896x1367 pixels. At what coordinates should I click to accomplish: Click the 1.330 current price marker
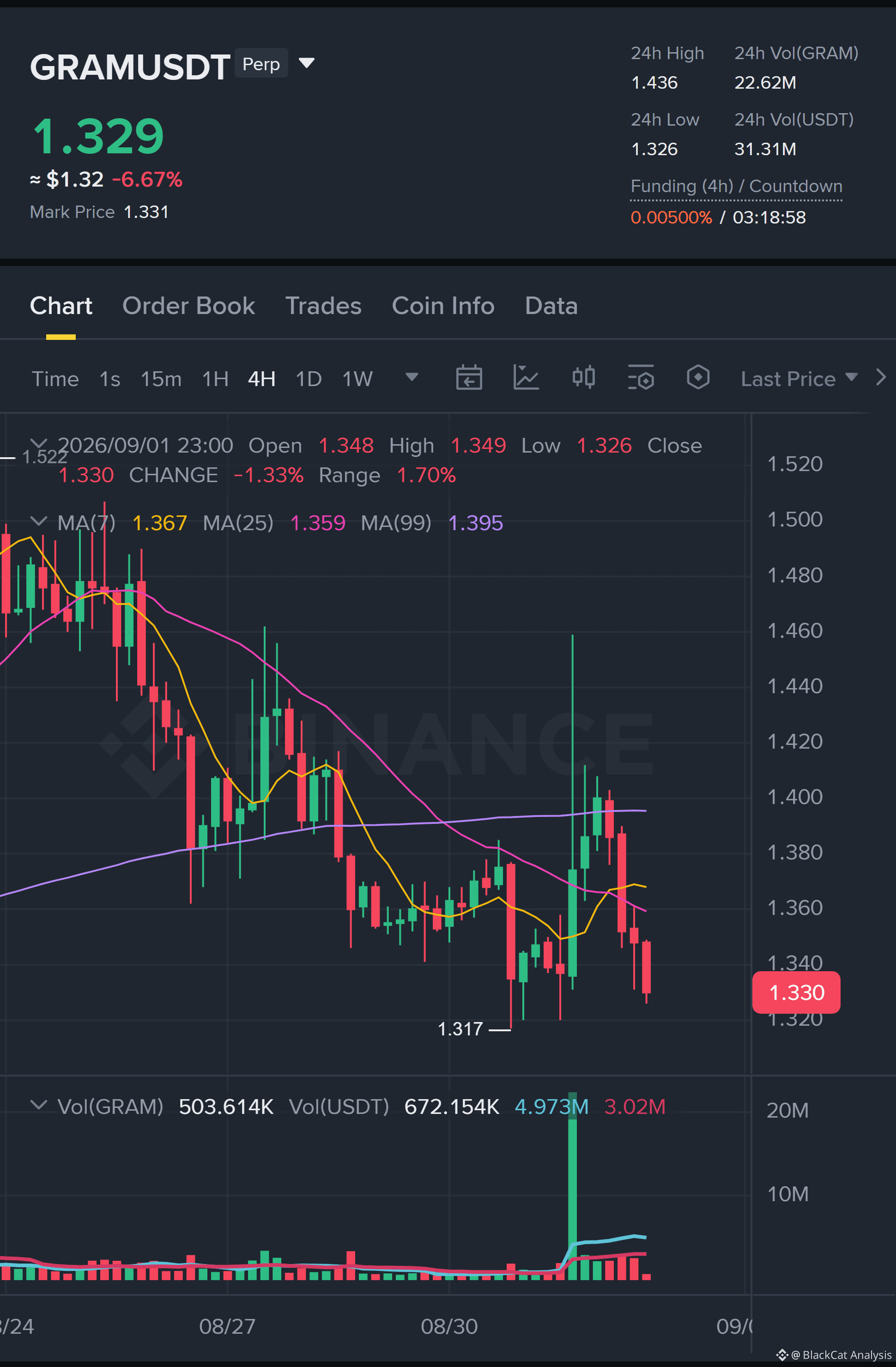796,992
